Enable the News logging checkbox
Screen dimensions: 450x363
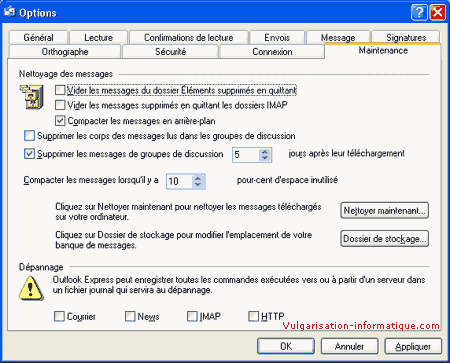tap(130, 316)
